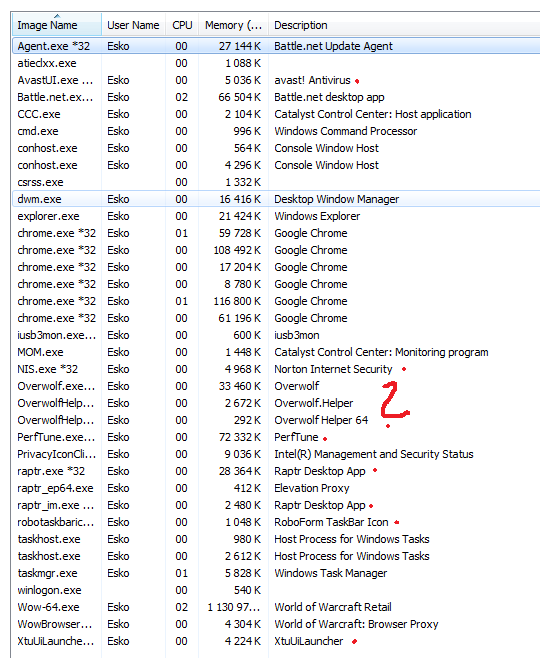The image size is (540, 658).
Task: Select the raptr_im.exe process
Action: click(276, 505)
